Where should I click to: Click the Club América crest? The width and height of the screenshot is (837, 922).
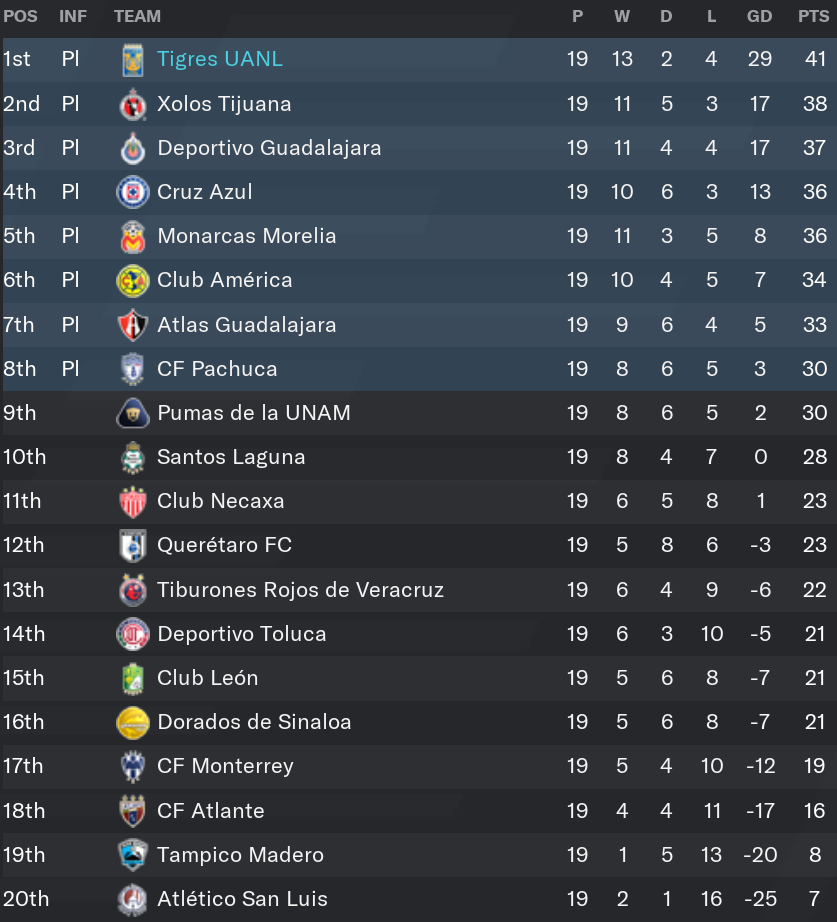coord(132,280)
